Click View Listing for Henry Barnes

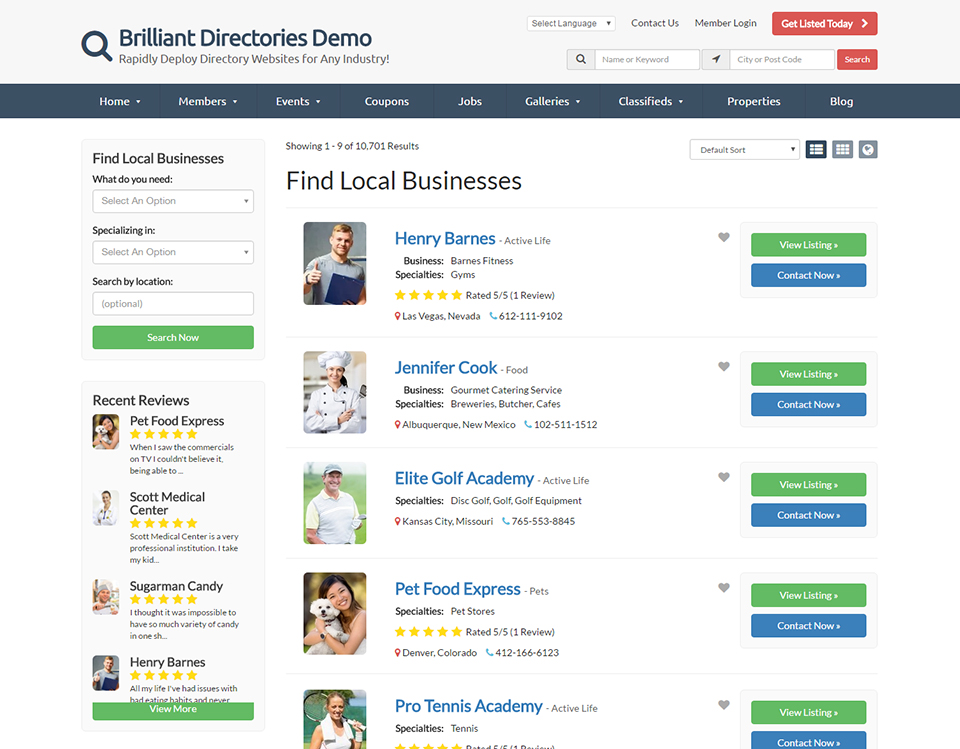tap(808, 245)
